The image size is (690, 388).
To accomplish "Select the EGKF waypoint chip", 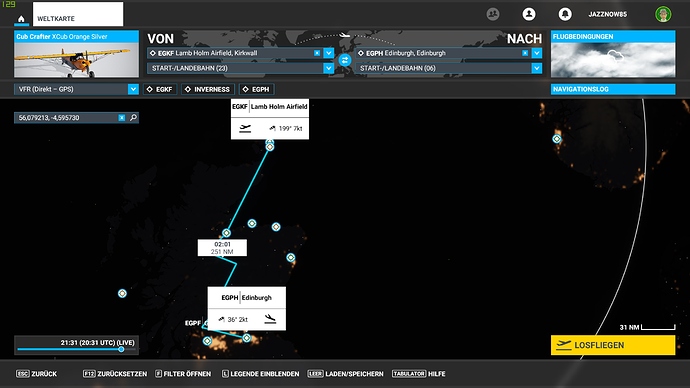I will tap(160, 89).
